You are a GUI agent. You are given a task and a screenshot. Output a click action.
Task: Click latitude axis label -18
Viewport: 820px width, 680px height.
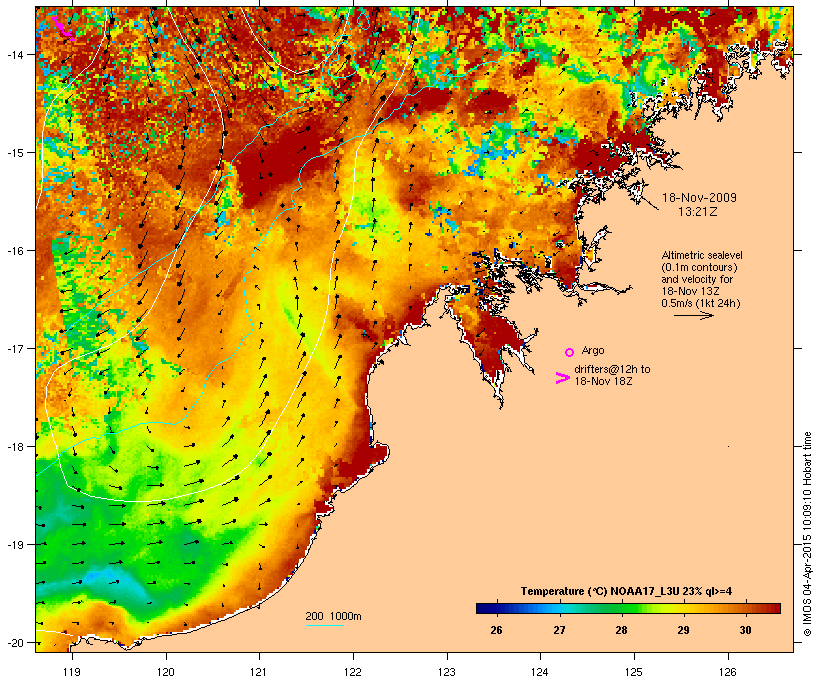click(14, 447)
